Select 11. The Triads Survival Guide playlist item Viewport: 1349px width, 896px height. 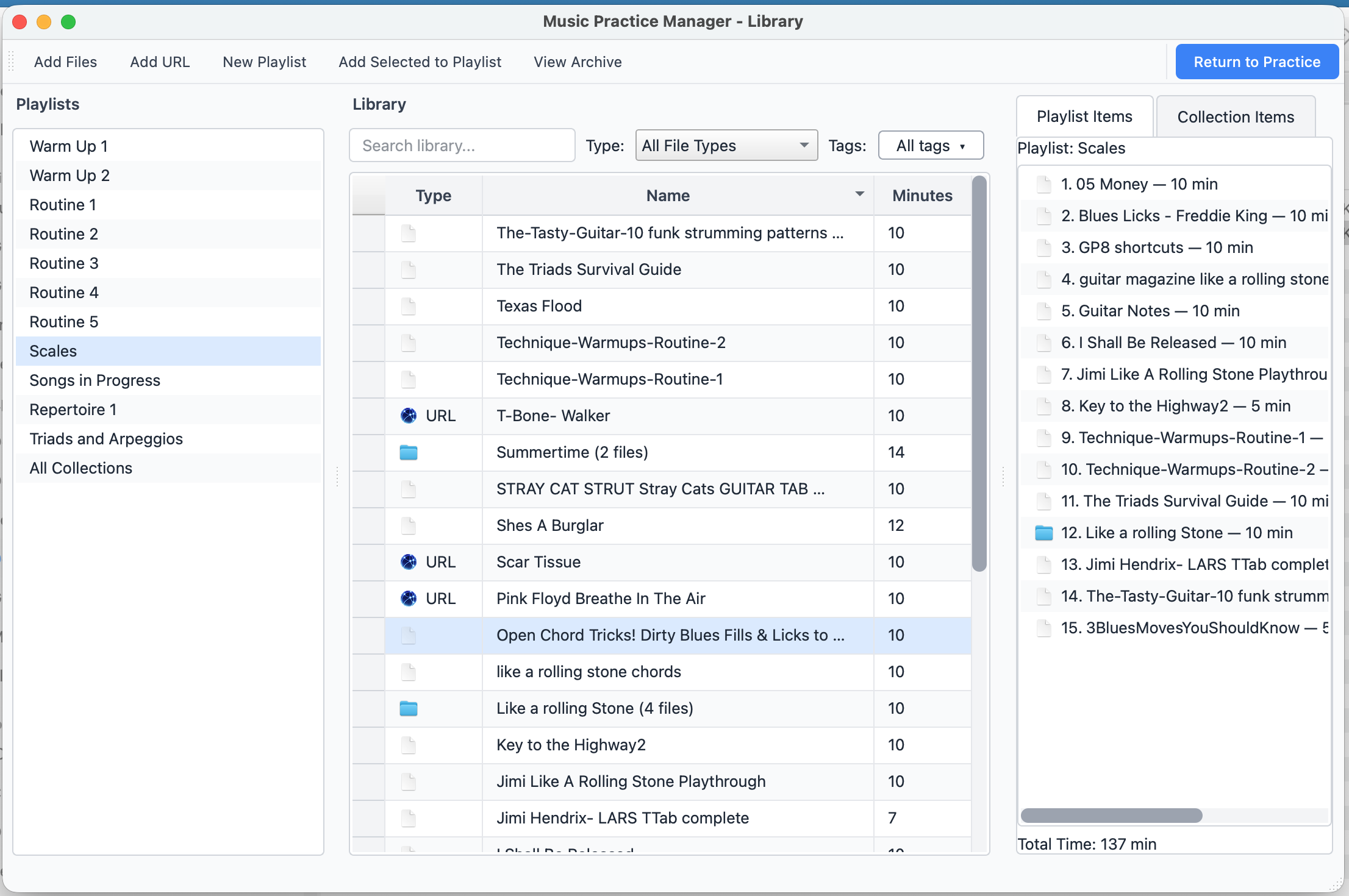tap(1175, 501)
